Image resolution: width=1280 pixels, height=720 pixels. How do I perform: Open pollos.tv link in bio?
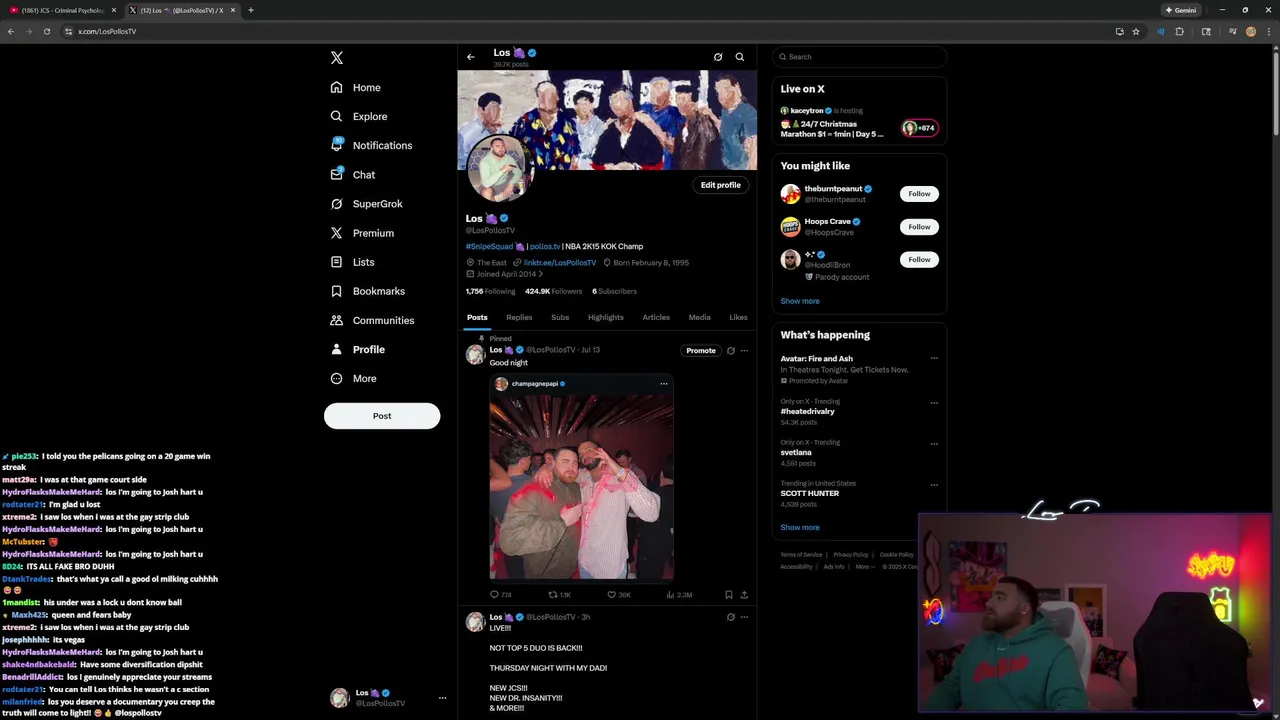coord(544,246)
